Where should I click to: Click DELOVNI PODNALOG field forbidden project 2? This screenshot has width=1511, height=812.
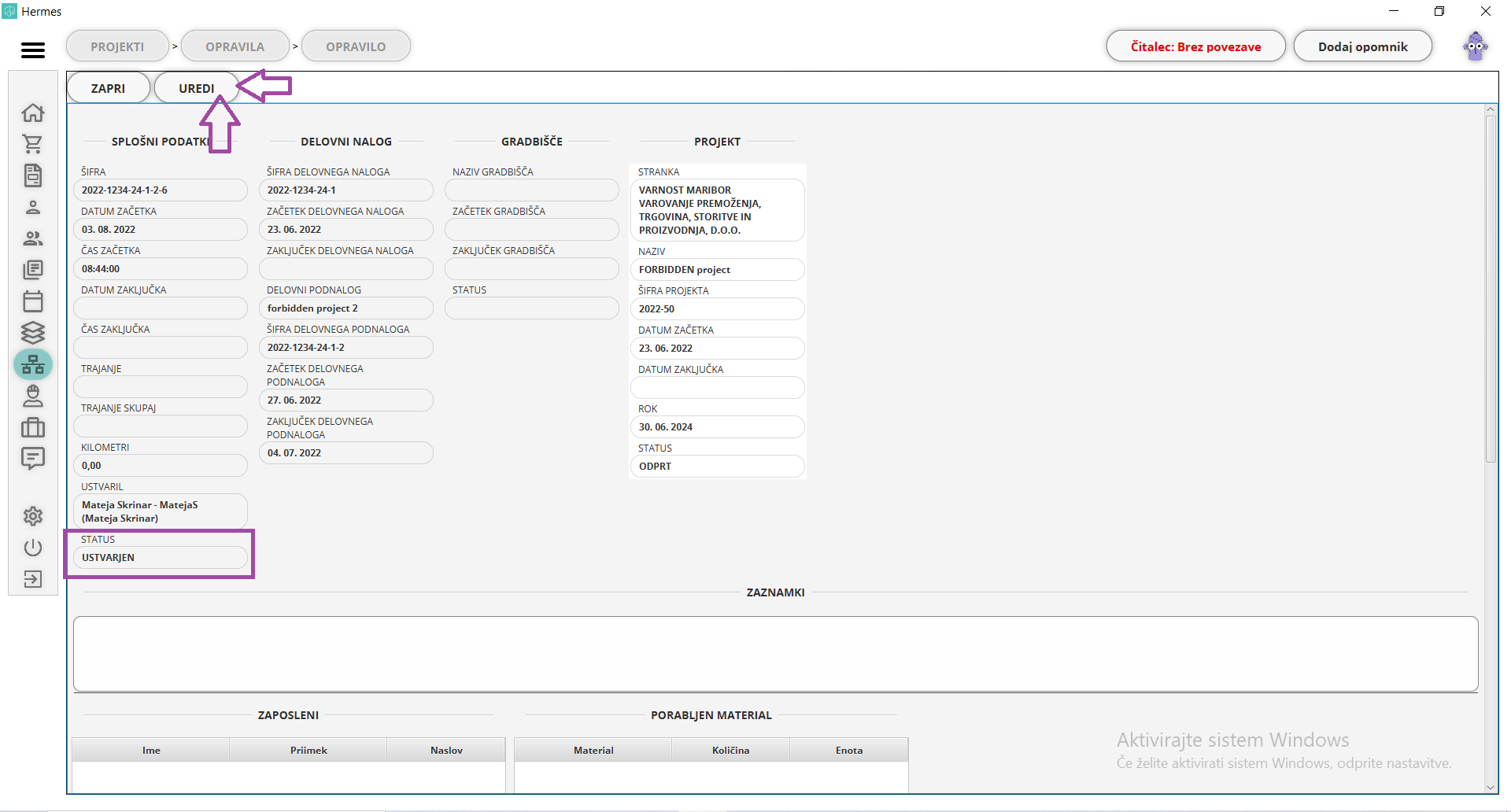pyautogui.click(x=346, y=308)
